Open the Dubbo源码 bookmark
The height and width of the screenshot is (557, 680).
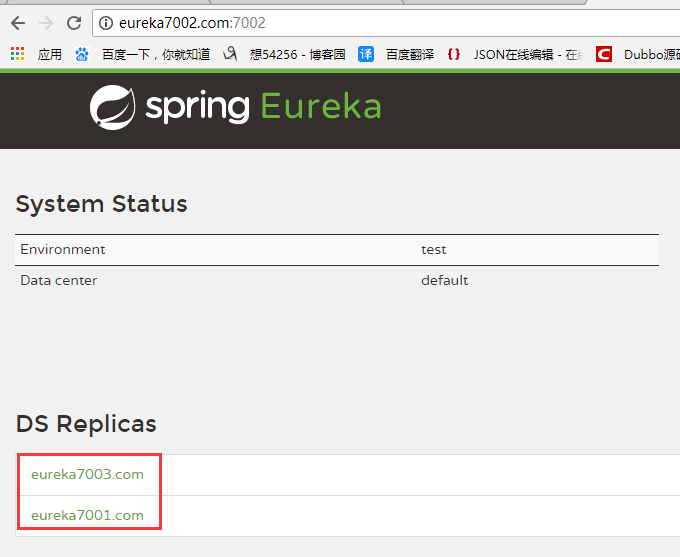click(x=652, y=55)
